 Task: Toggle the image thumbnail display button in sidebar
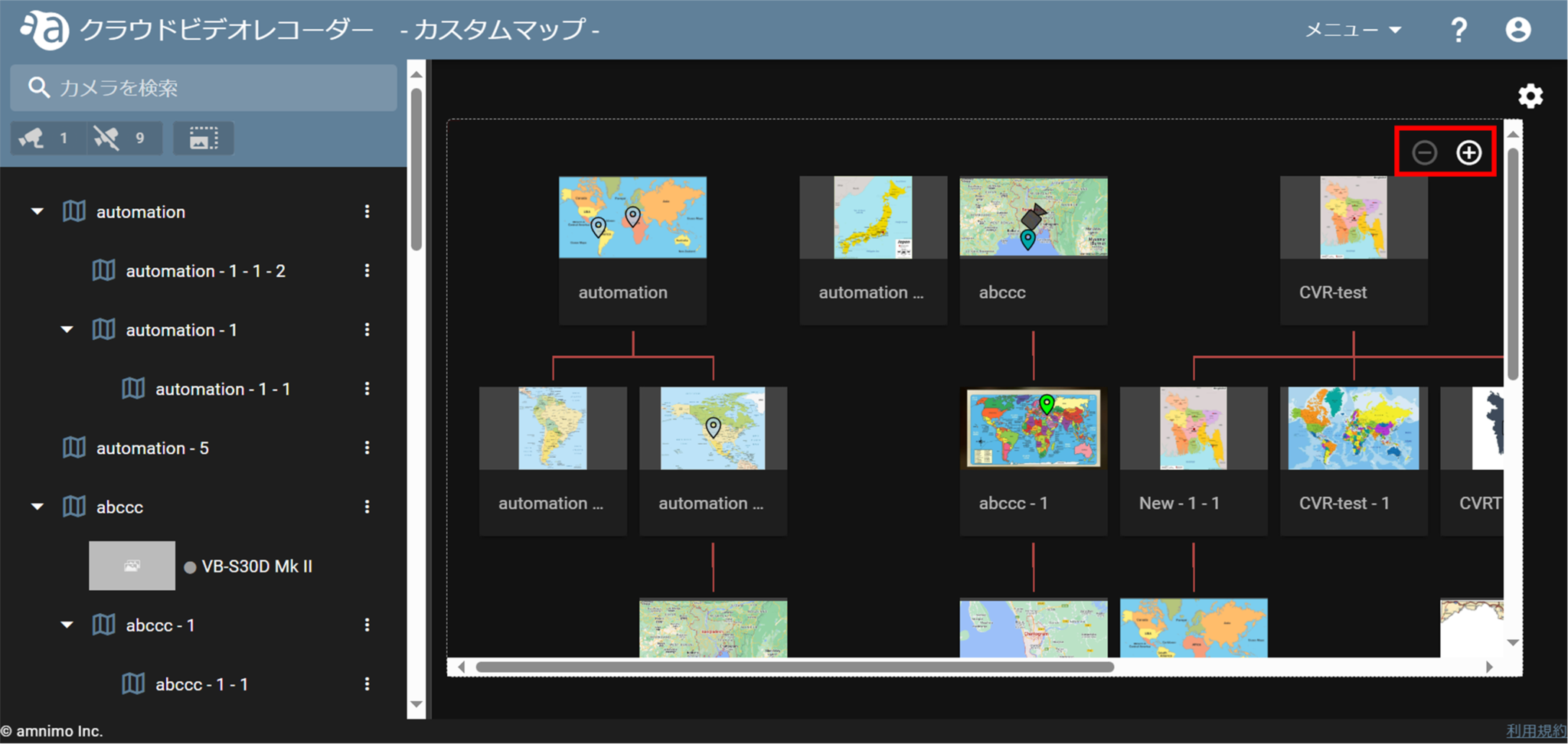click(203, 138)
